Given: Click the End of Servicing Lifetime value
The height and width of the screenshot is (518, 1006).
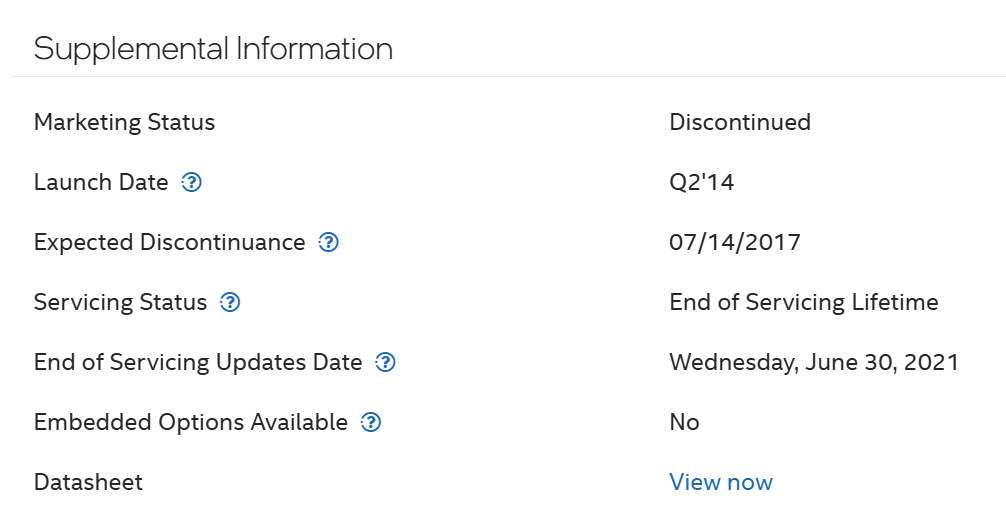Looking at the screenshot, I should coord(803,303).
